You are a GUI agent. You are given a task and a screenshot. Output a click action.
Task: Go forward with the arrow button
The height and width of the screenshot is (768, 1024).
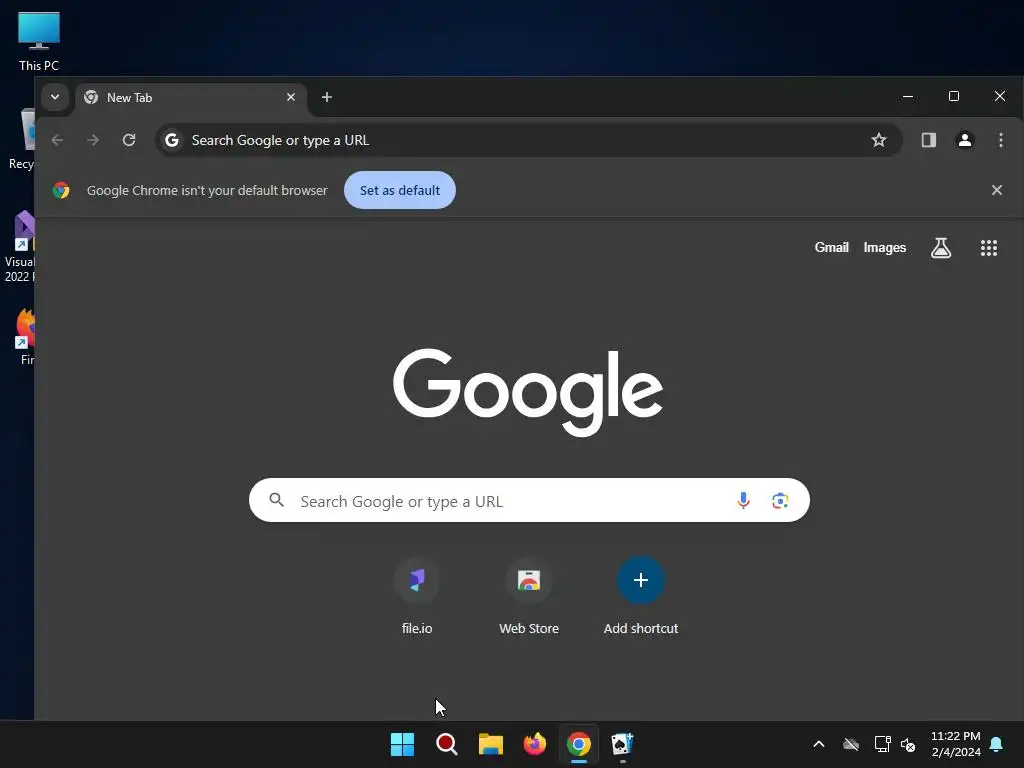click(93, 140)
